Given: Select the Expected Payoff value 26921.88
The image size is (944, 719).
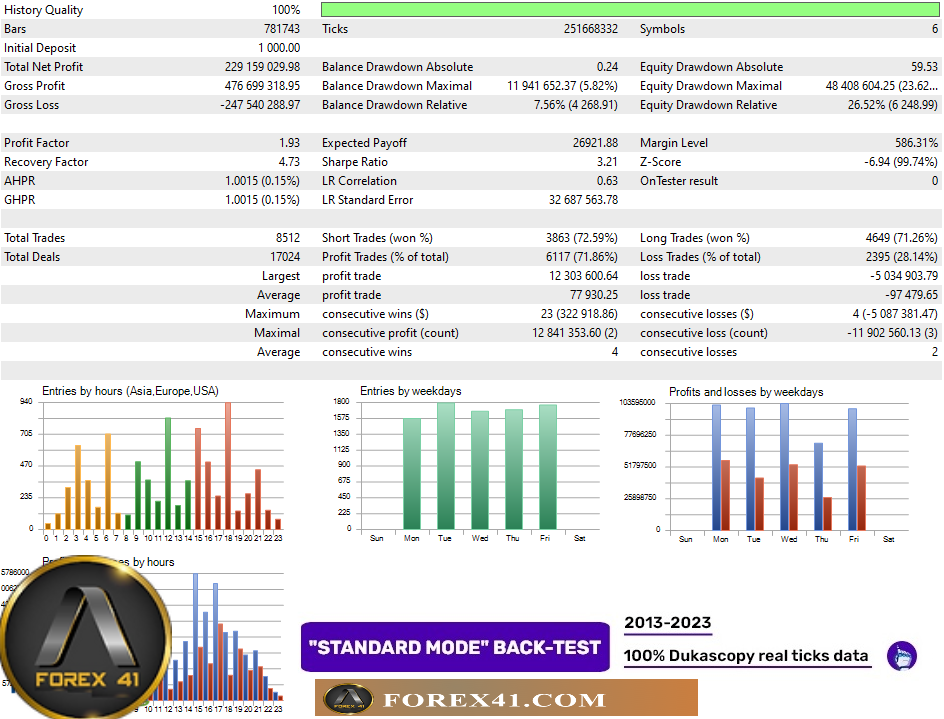Looking at the screenshot, I should point(595,143).
